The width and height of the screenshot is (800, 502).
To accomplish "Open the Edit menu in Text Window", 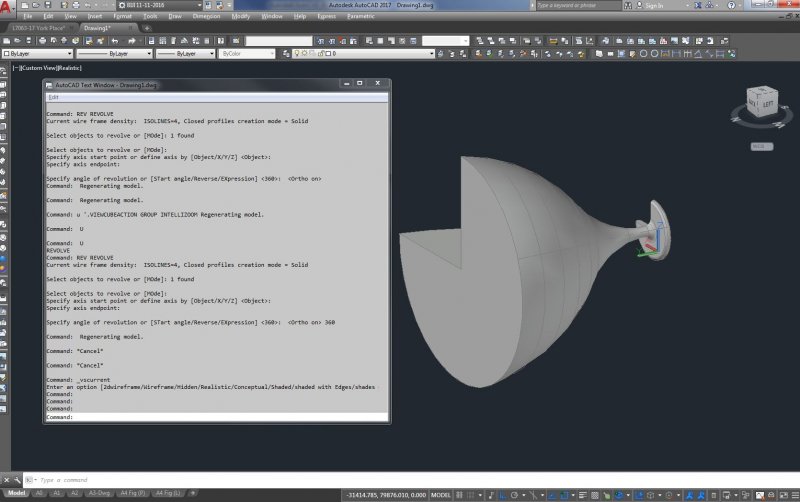I will tap(53, 97).
